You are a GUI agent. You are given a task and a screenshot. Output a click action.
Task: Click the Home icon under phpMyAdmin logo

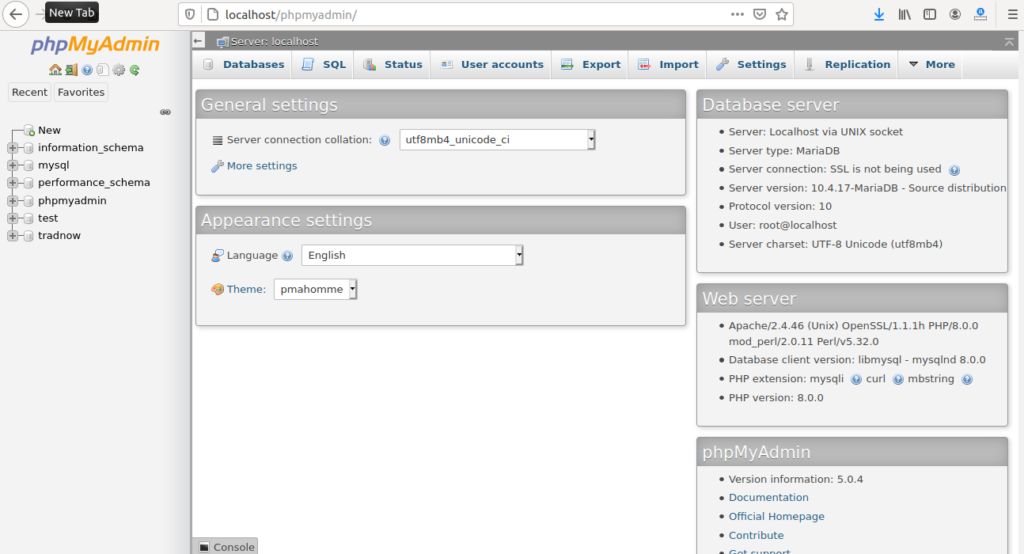55,70
